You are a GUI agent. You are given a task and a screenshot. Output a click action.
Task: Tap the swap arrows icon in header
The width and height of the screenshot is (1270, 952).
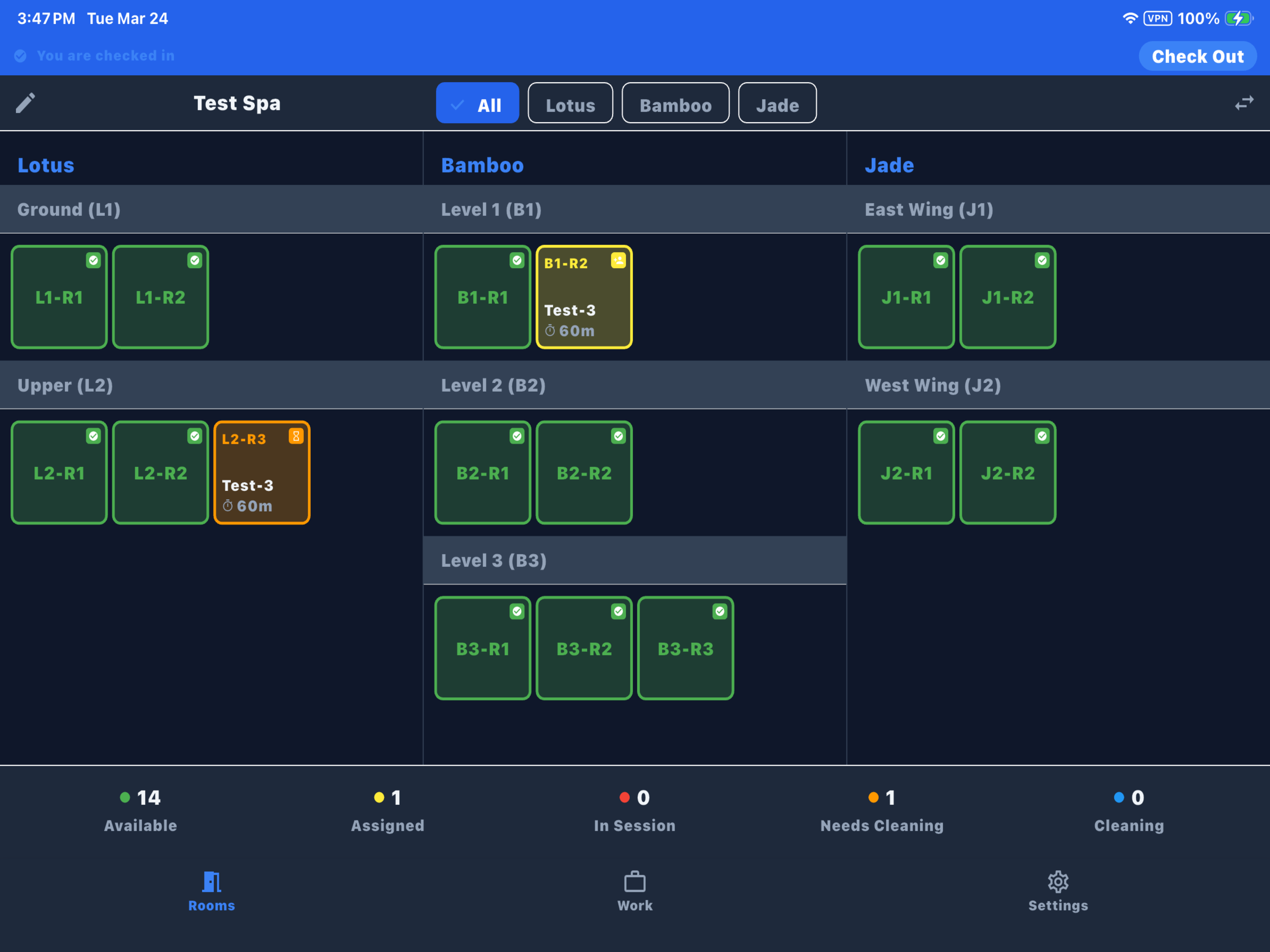tap(1244, 103)
